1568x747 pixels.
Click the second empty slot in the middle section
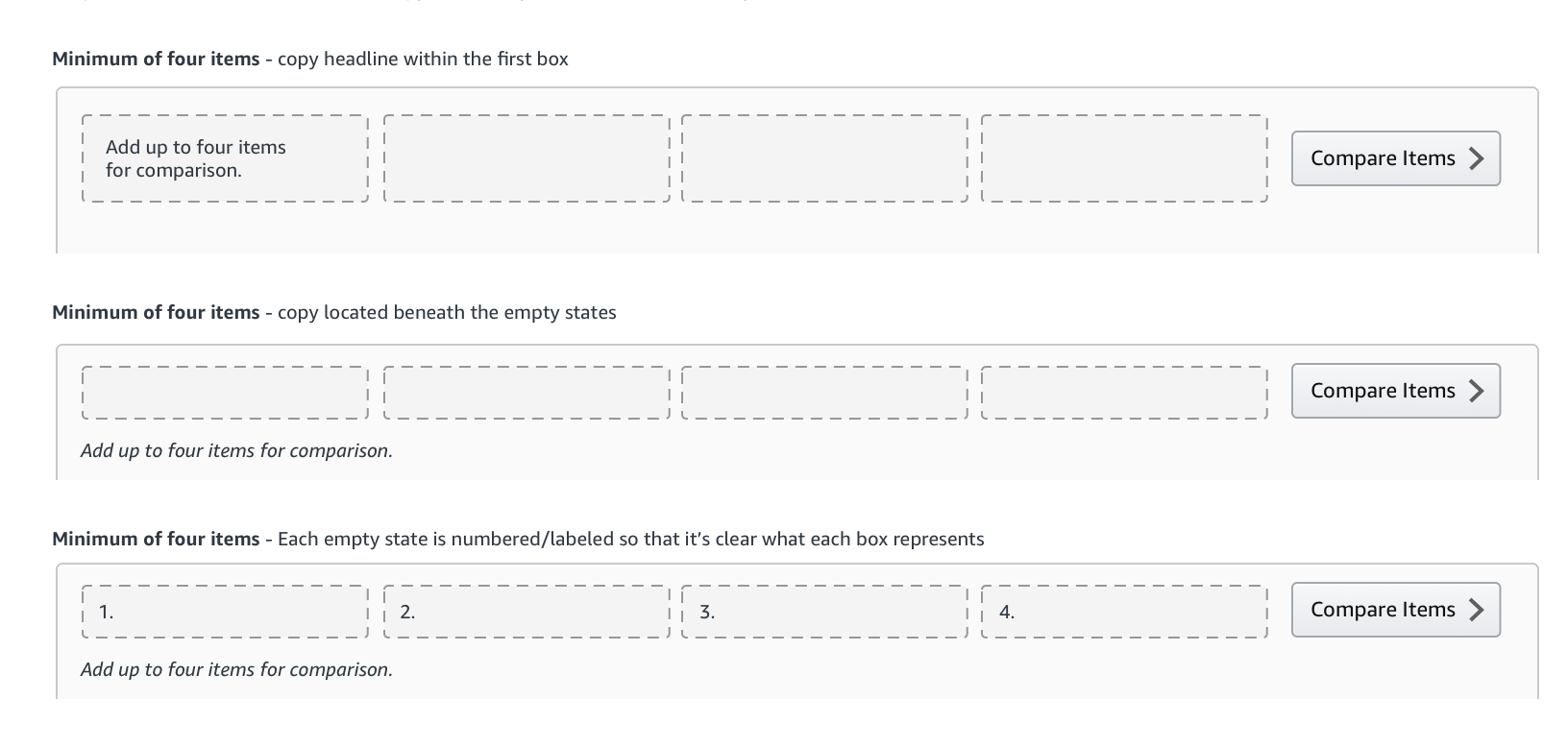coord(526,393)
